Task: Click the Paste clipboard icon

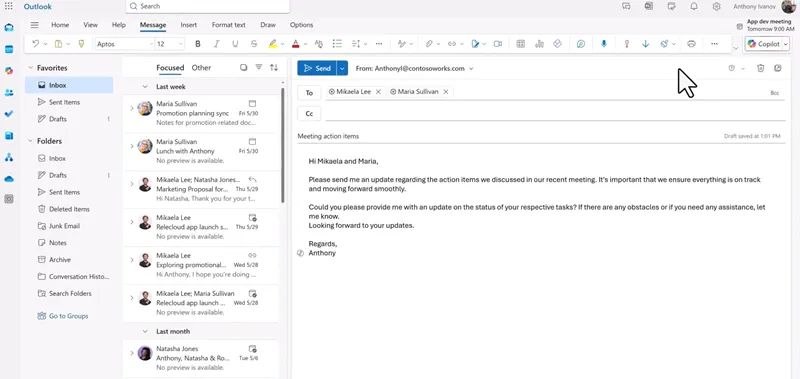Action: (x=58, y=44)
